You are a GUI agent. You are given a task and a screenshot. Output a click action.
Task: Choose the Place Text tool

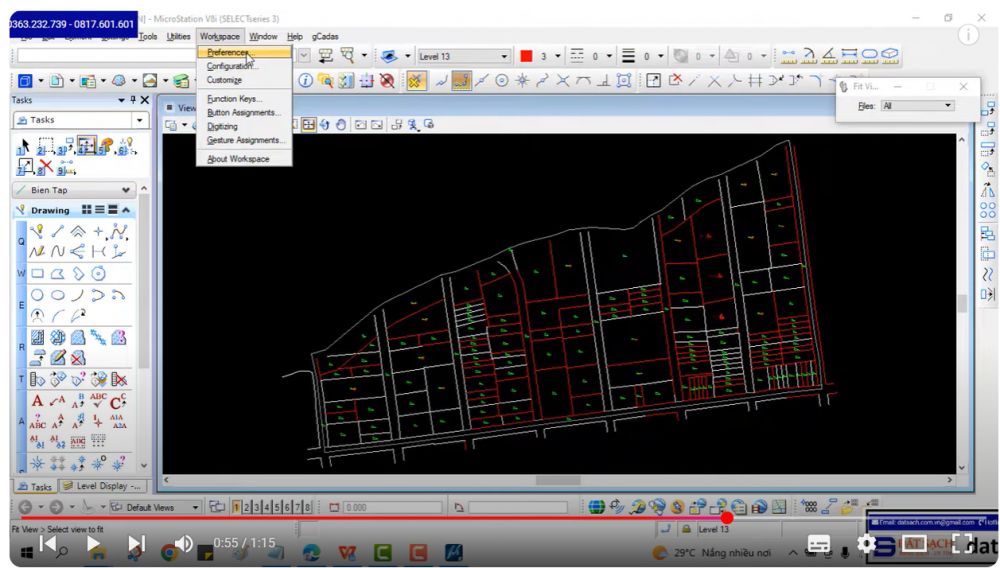click(x=37, y=401)
